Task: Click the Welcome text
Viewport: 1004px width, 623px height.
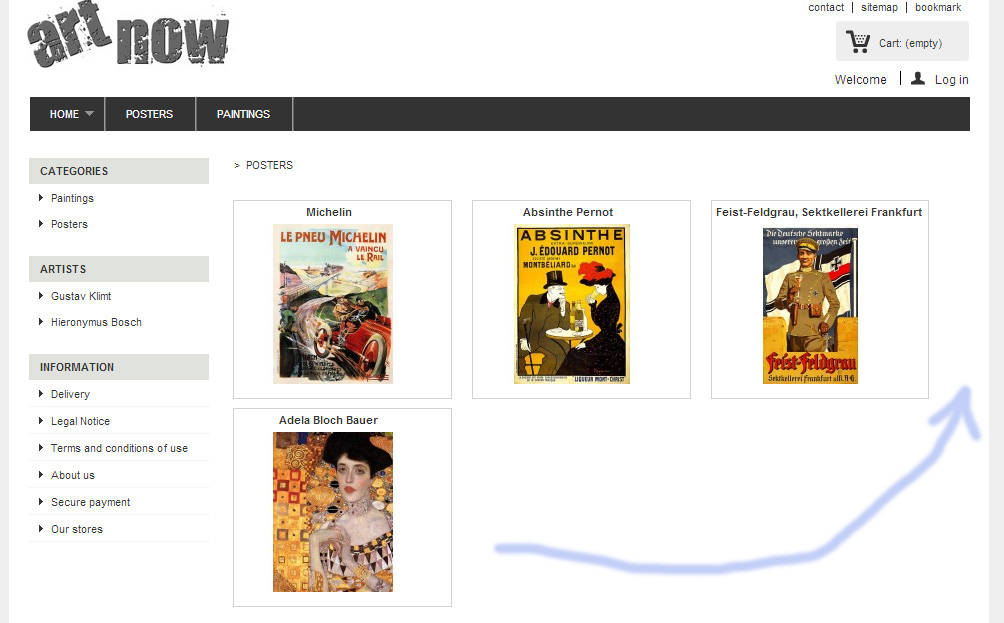Action: pos(861,79)
